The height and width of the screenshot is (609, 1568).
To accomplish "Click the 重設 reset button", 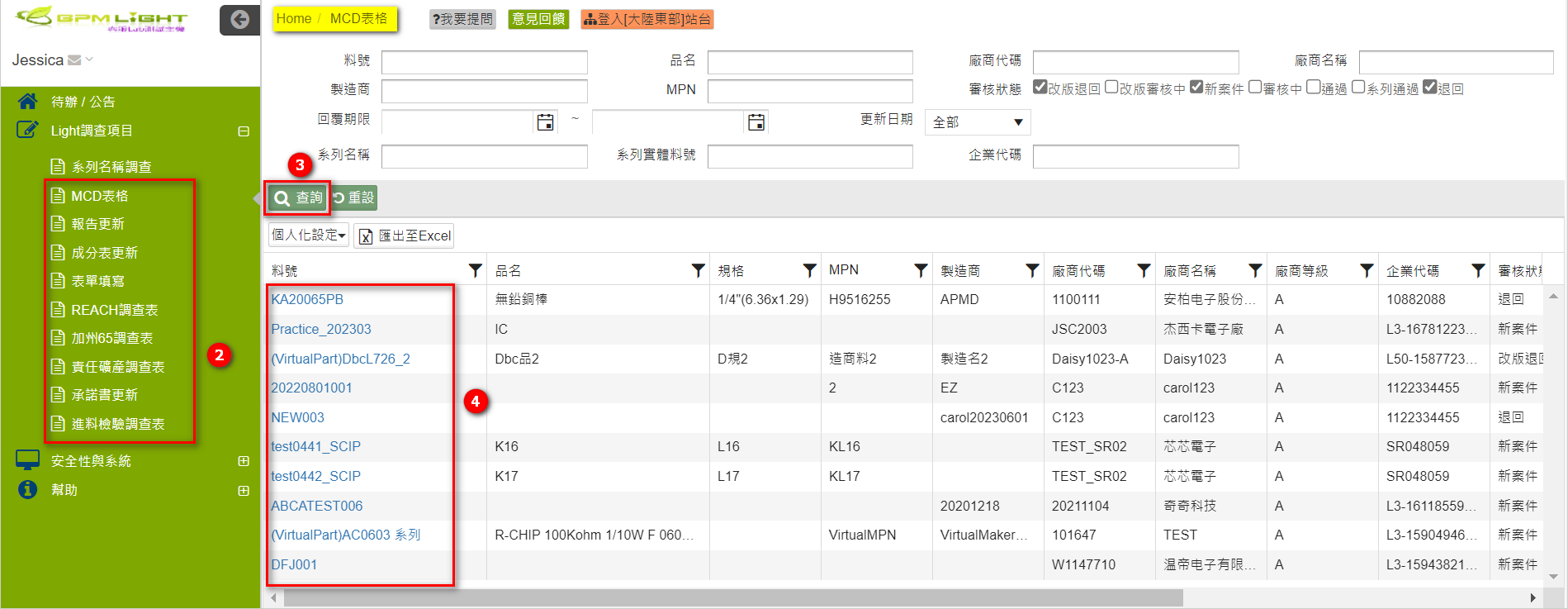I will pyautogui.click(x=353, y=198).
